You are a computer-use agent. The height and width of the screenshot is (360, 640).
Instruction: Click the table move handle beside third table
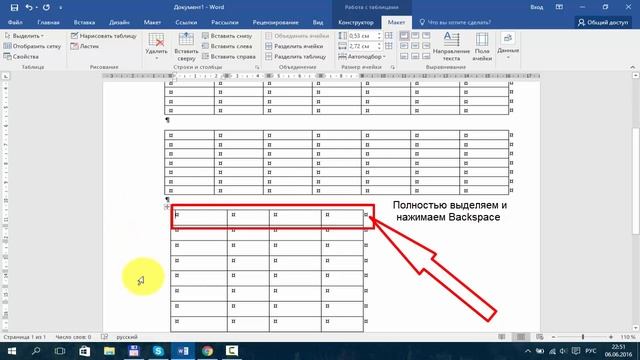(x=167, y=207)
